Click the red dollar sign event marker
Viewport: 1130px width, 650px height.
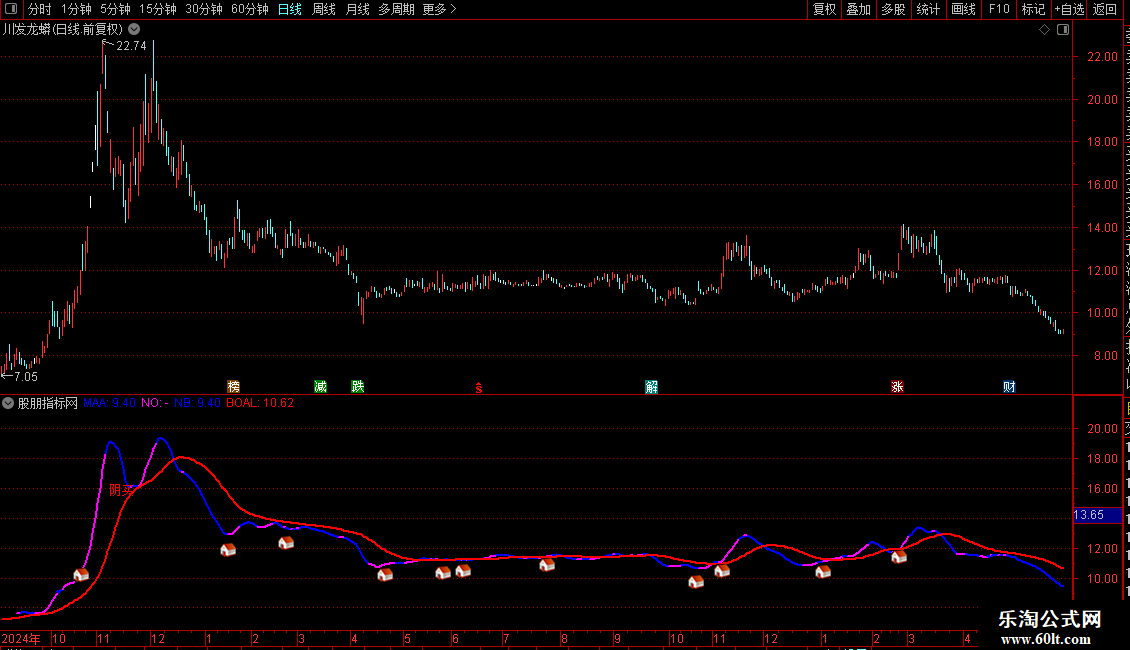tap(479, 388)
